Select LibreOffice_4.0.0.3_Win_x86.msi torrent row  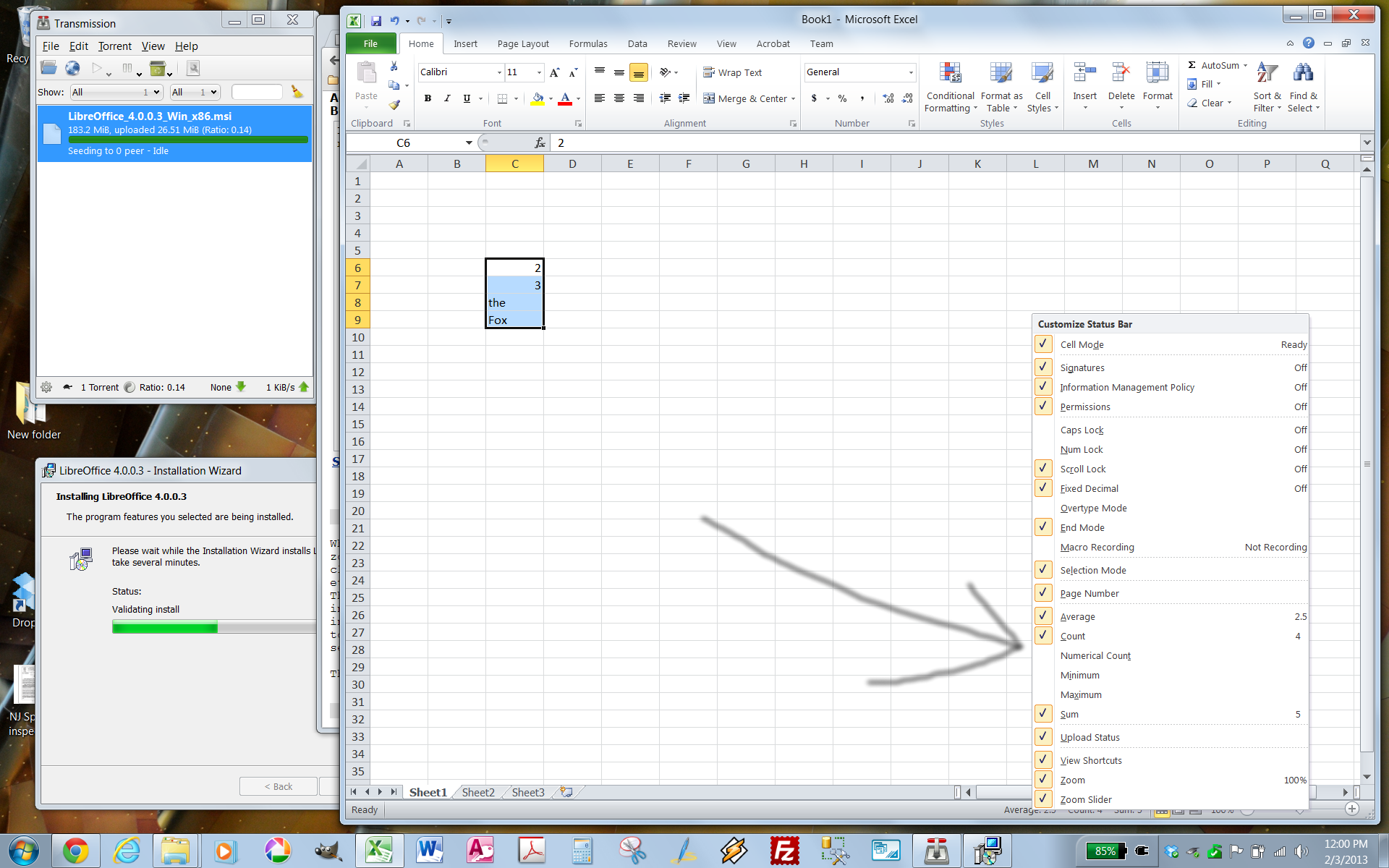(x=174, y=133)
